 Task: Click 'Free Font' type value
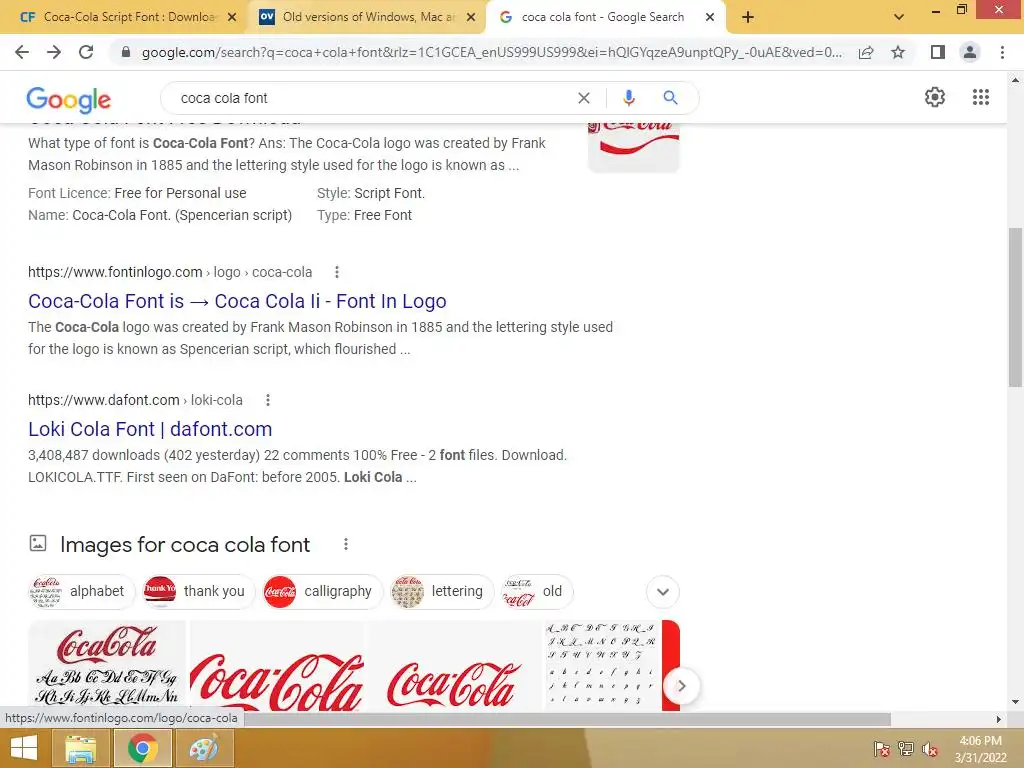[x=383, y=216]
